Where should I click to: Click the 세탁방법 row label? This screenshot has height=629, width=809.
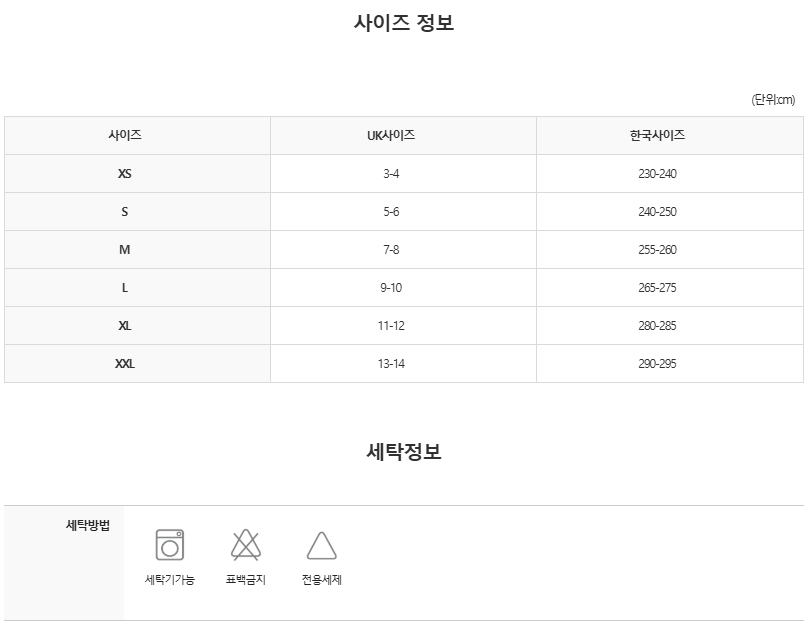[88, 525]
